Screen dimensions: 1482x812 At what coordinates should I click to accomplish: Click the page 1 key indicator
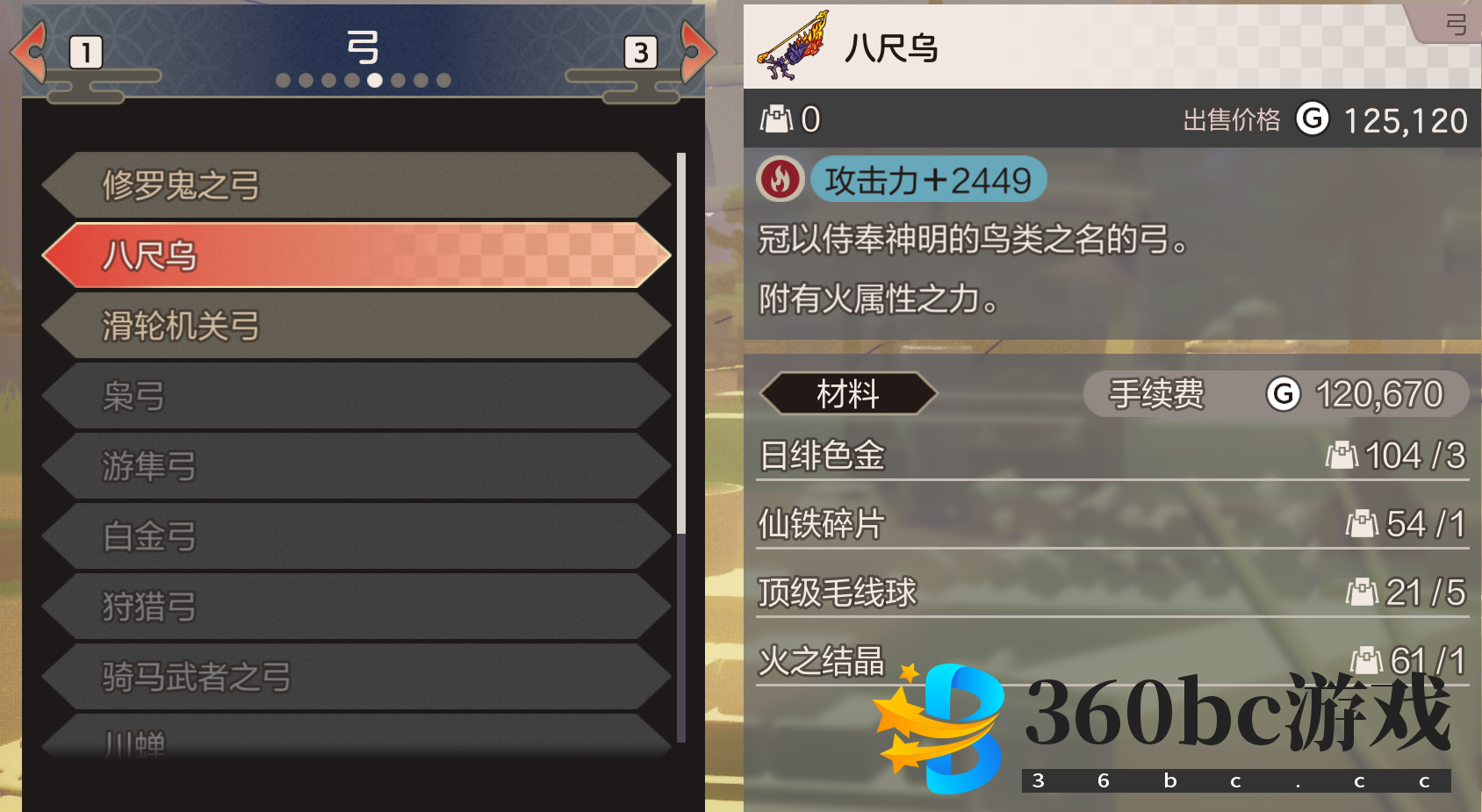pyautogui.click(x=86, y=53)
